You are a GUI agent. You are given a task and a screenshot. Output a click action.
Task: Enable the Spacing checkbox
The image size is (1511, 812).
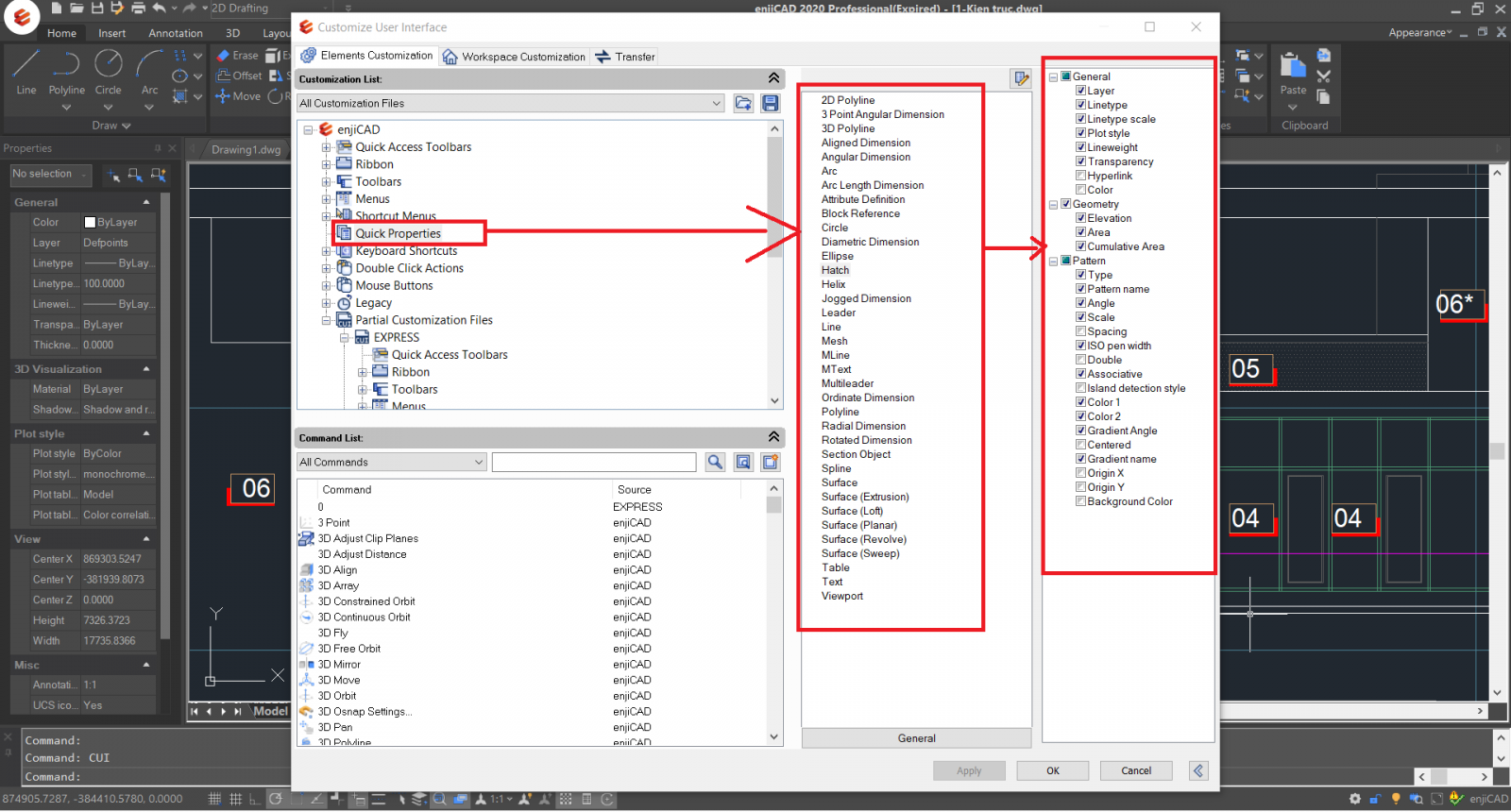tap(1080, 331)
